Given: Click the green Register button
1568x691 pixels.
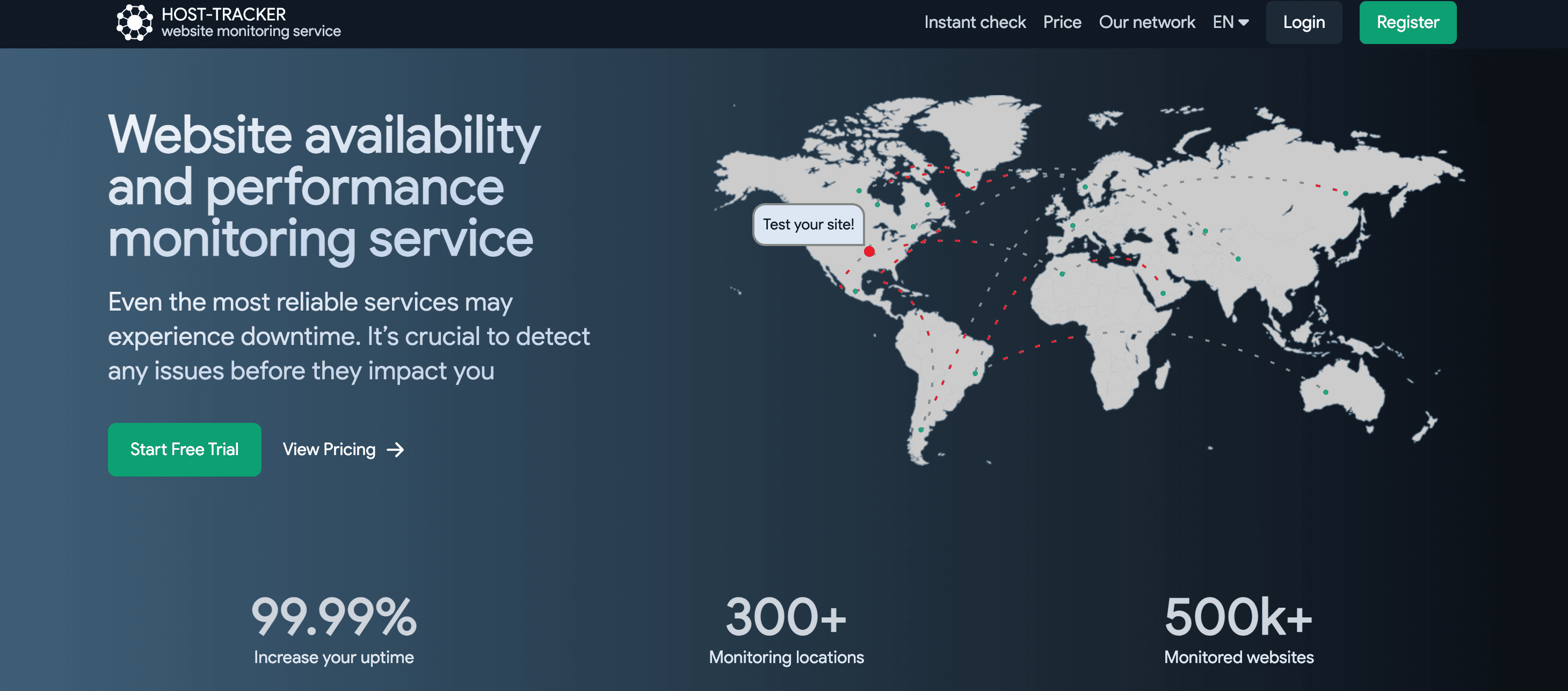Looking at the screenshot, I should click(1407, 23).
